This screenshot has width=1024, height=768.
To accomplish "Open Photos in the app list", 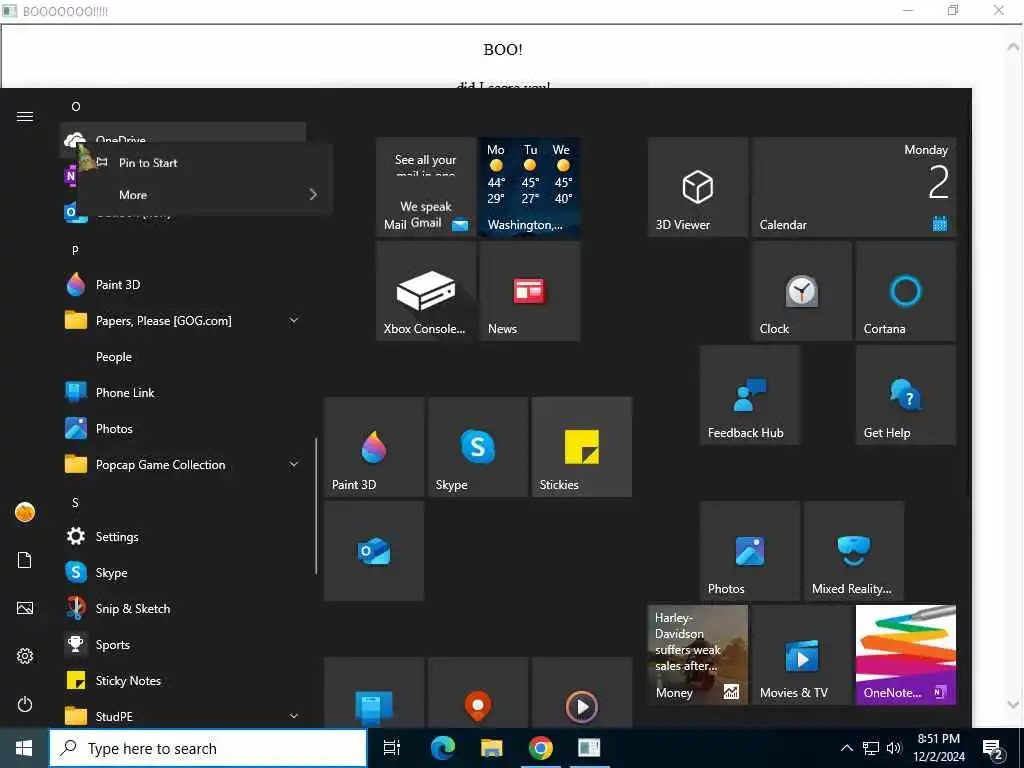I will (x=183, y=428).
